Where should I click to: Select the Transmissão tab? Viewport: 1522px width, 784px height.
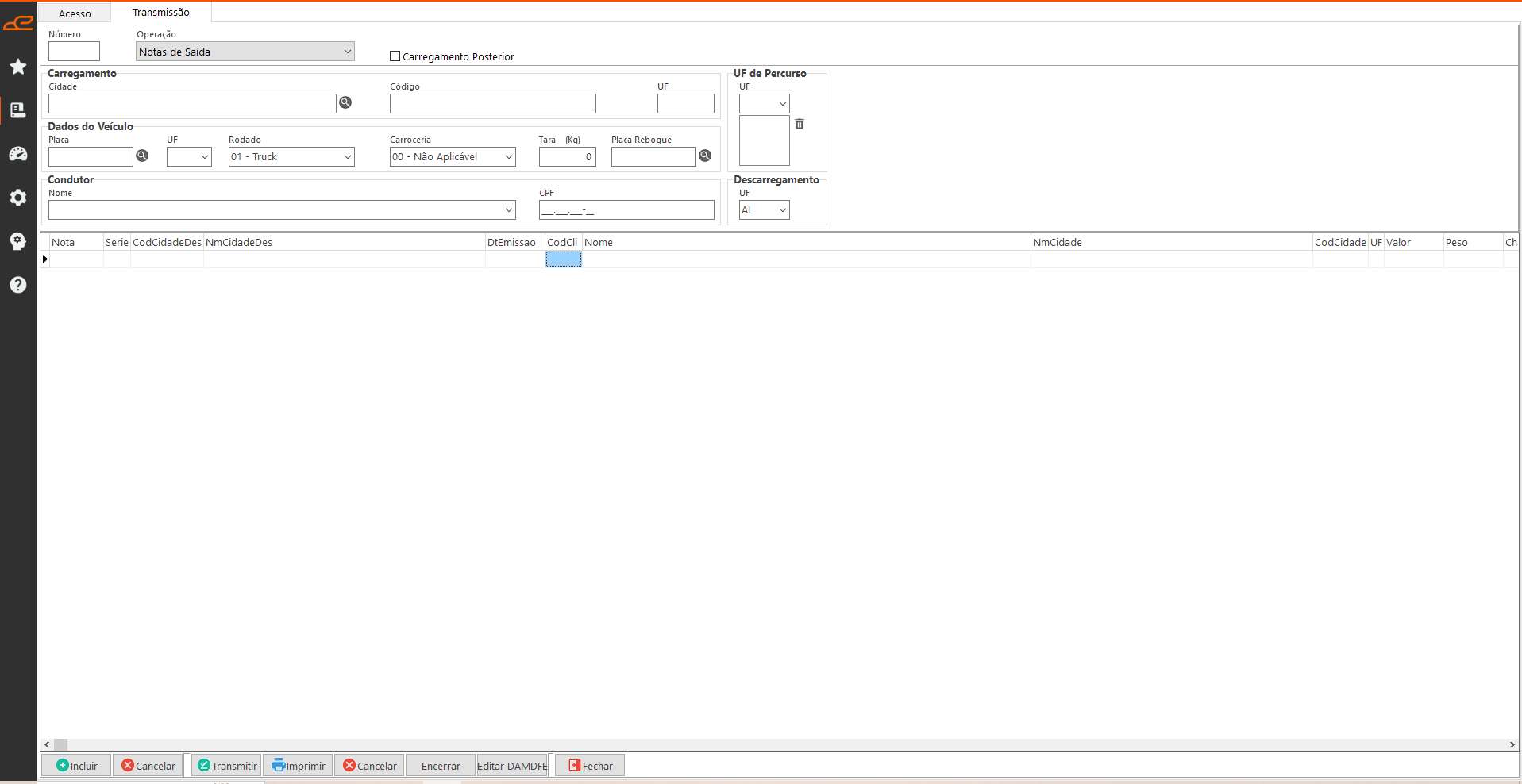tap(161, 13)
